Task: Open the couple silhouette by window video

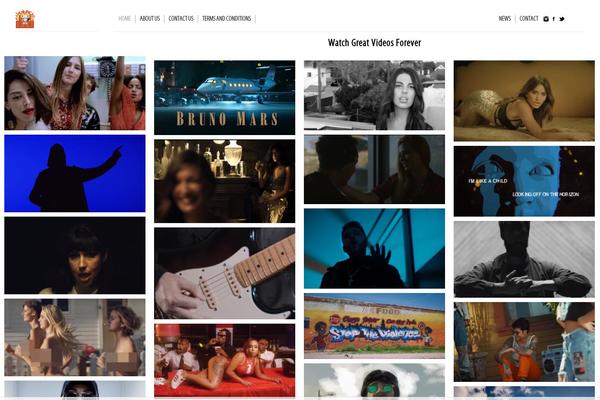Action: click(x=374, y=169)
